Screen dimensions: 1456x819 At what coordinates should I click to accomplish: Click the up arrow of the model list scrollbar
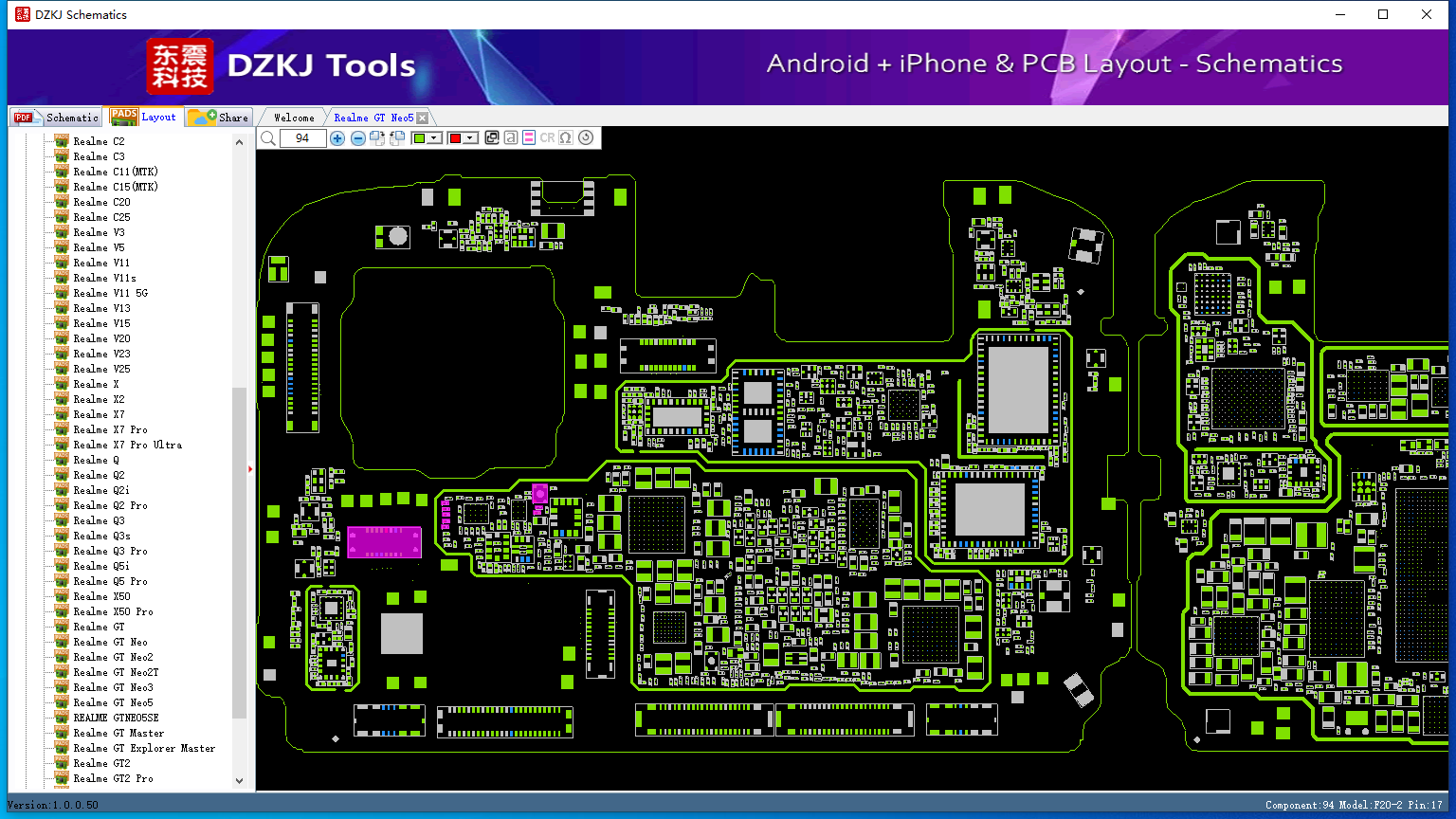[239, 142]
